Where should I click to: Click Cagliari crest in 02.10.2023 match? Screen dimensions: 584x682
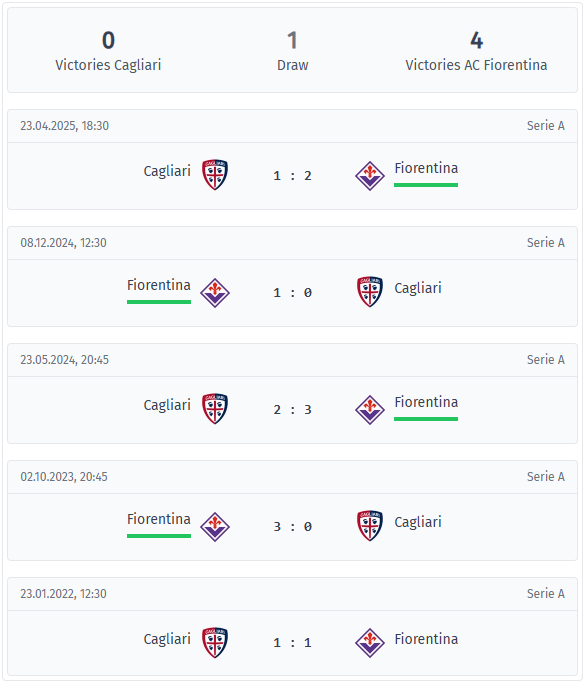click(370, 526)
